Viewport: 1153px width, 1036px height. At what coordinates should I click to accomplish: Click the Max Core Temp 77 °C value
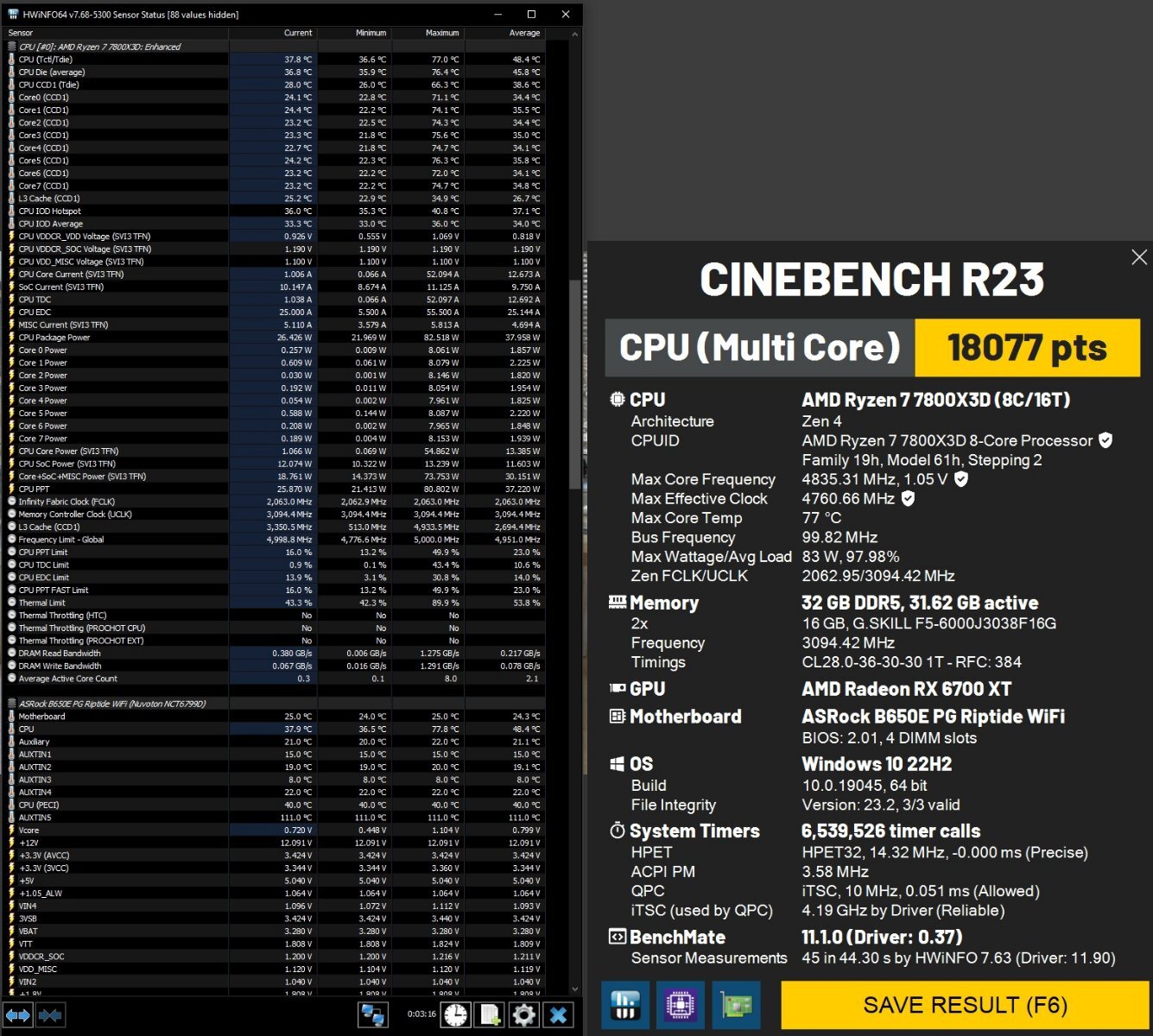pyautogui.click(x=821, y=518)
